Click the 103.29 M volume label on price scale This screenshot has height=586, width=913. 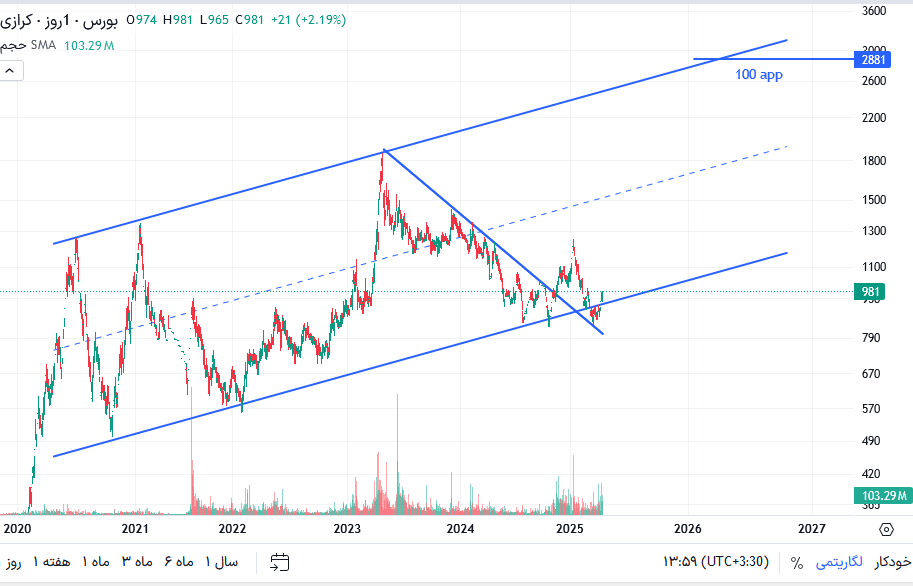(883, 496)
